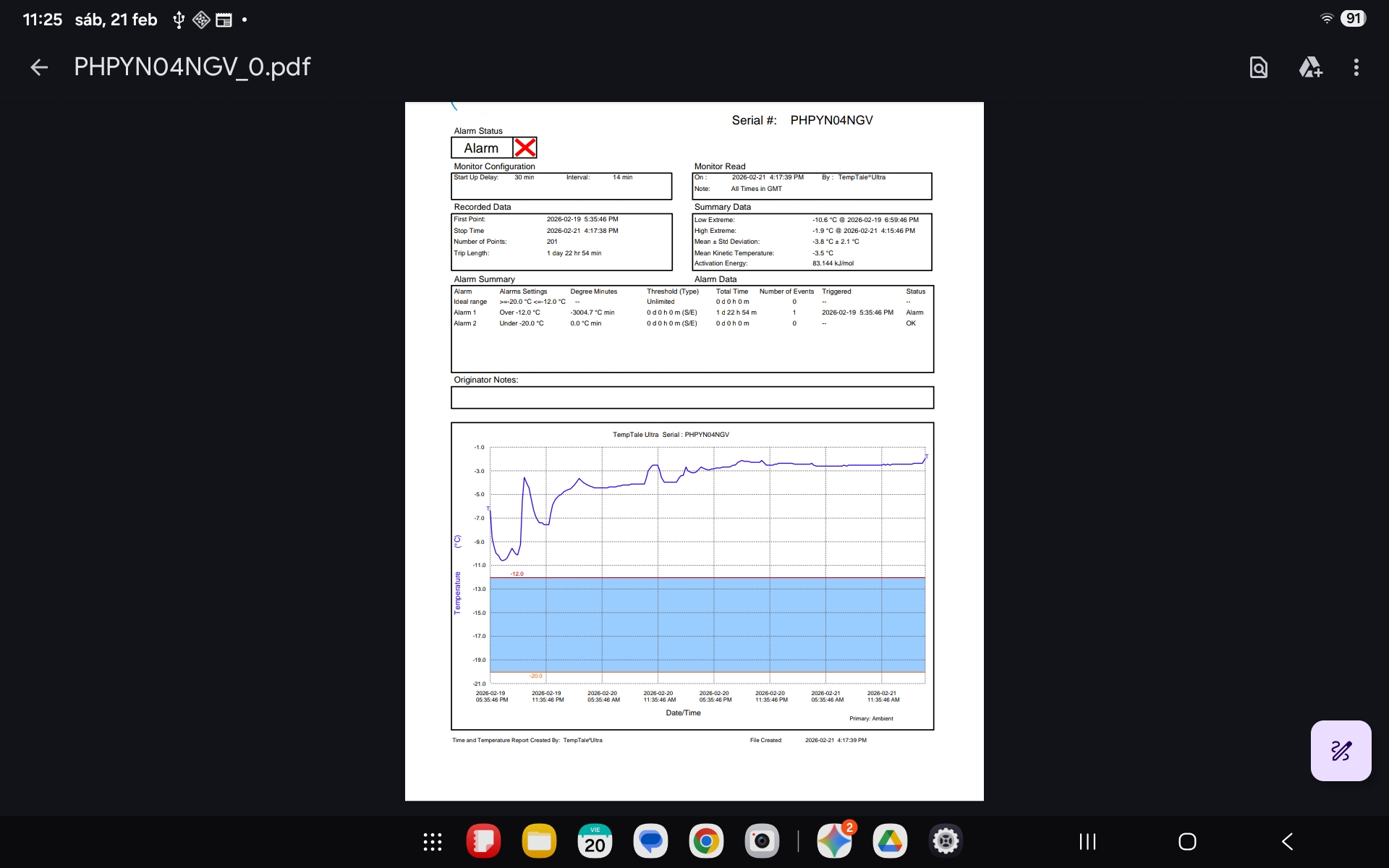Tap the Add to Drive icon

point(1310,67)
